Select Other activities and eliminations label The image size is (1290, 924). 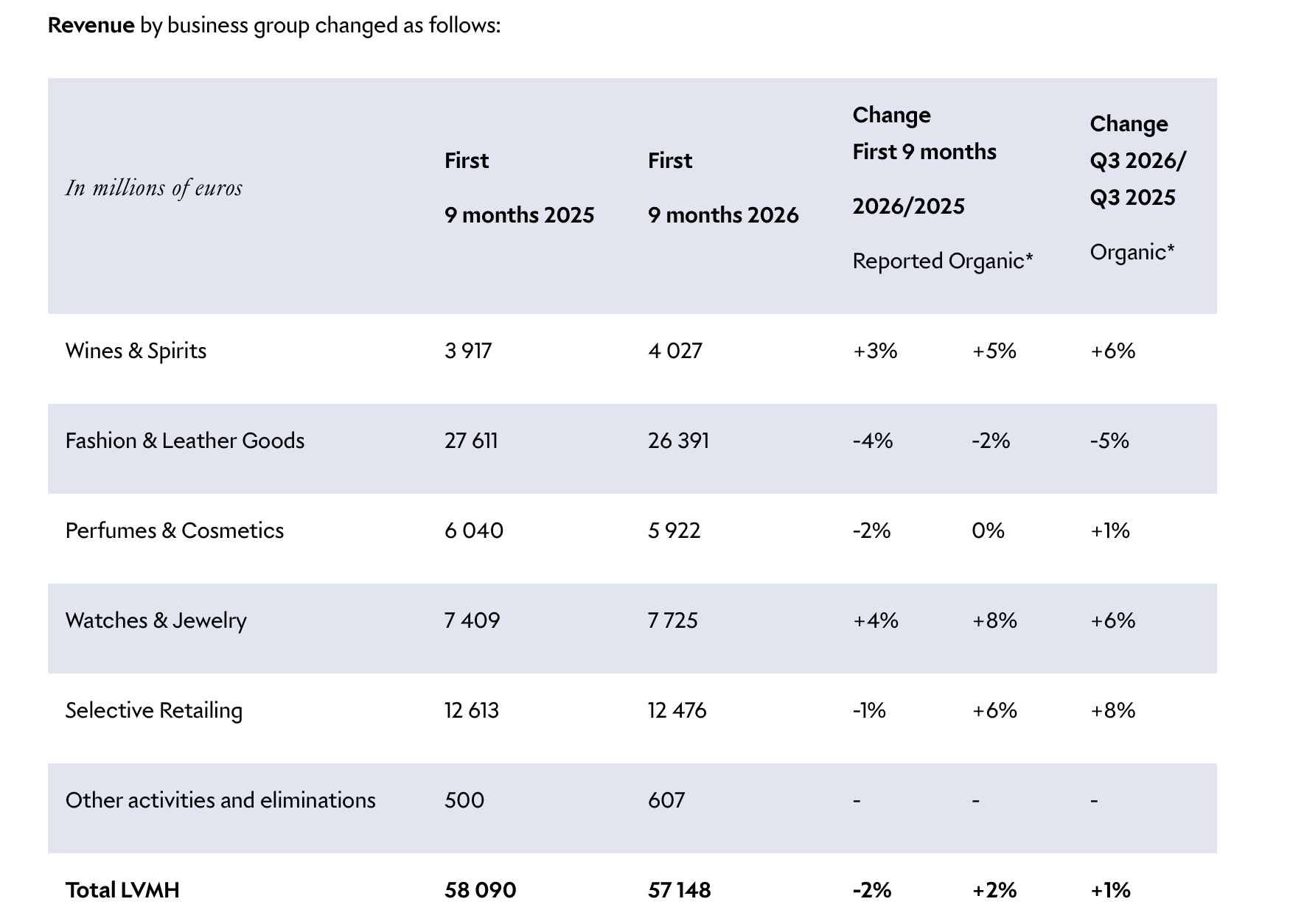pos(220,800)
